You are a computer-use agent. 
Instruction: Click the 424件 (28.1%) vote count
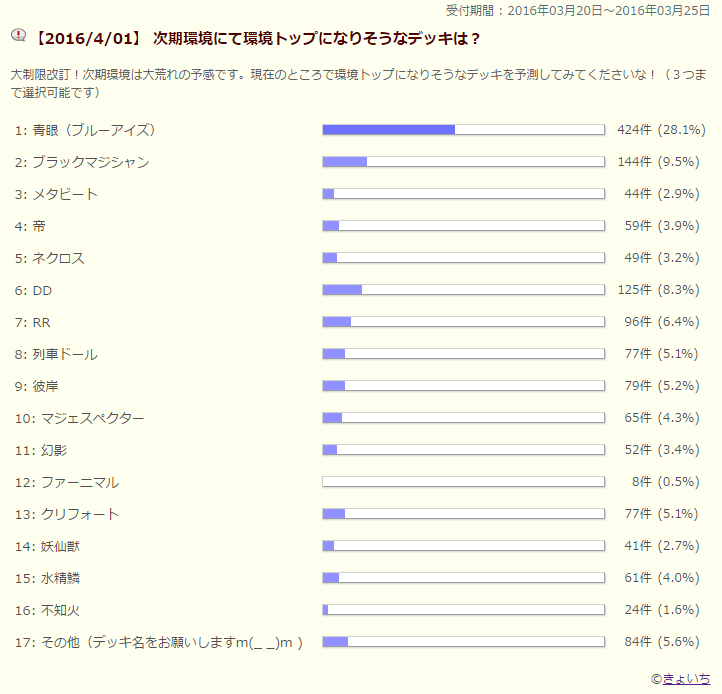(662, 130)
